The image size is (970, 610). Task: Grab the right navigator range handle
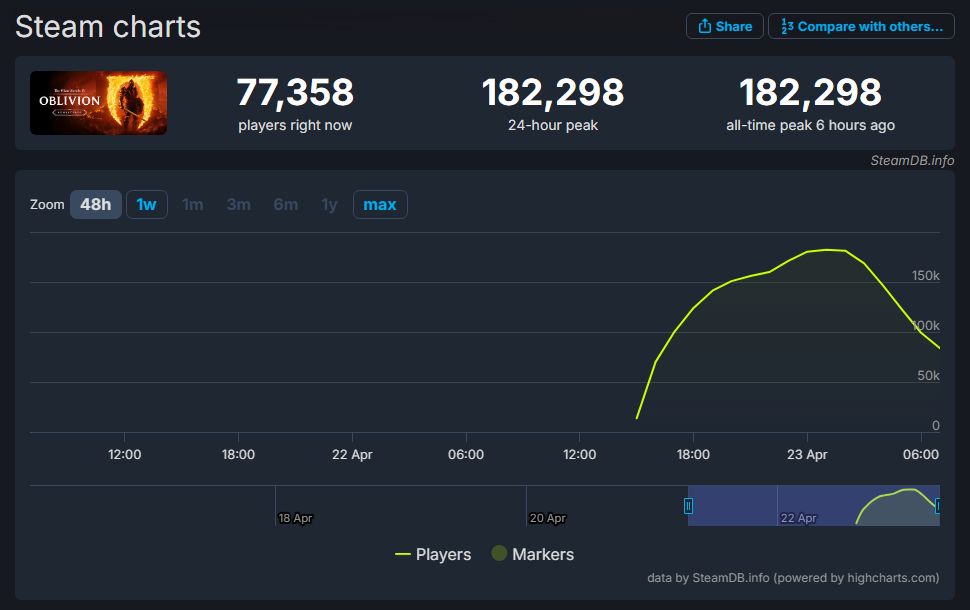point(938,506)
